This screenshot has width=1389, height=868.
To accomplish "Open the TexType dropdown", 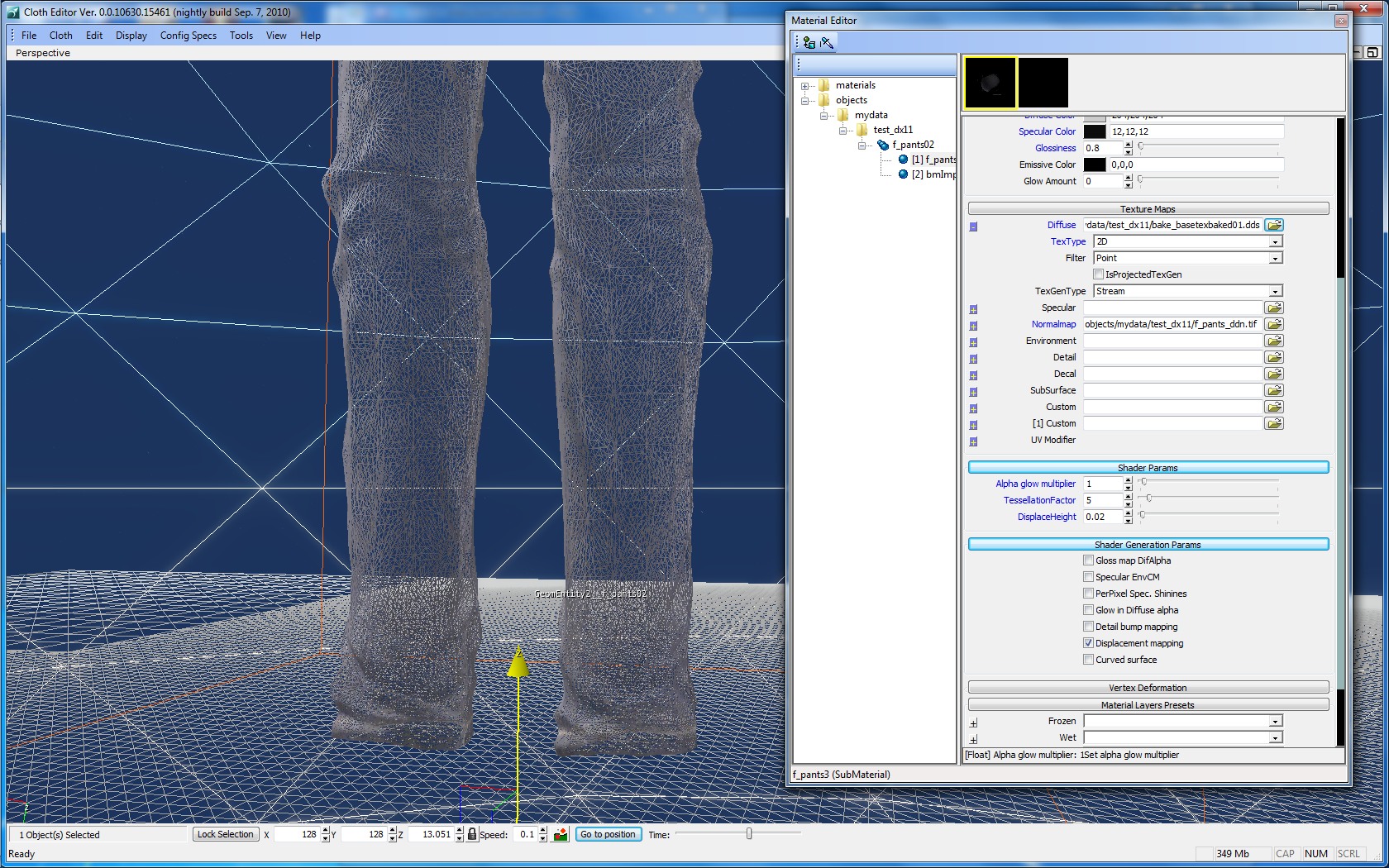I will coord(1275,241).
